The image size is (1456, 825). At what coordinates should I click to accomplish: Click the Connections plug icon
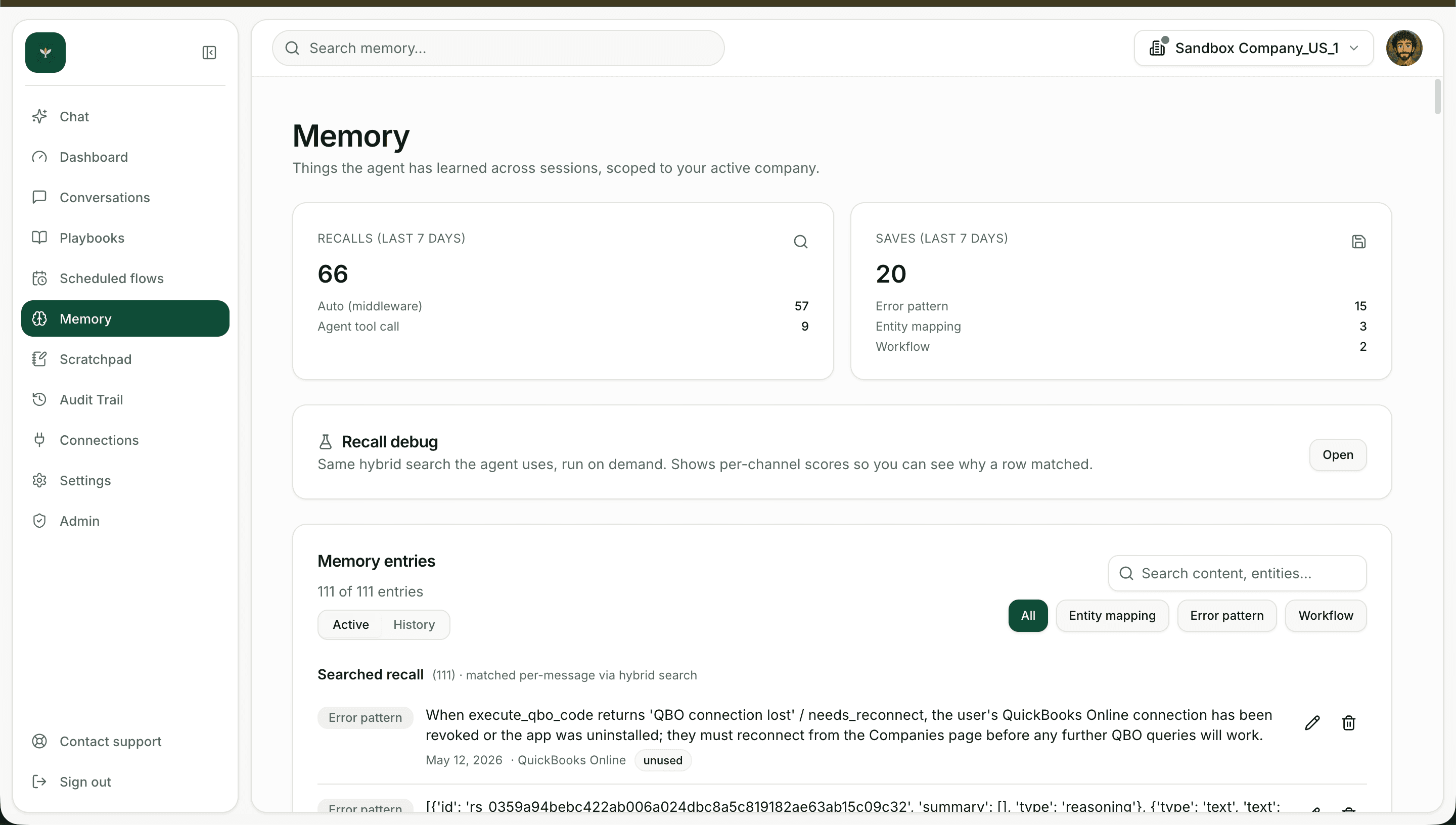pos(39,440)
